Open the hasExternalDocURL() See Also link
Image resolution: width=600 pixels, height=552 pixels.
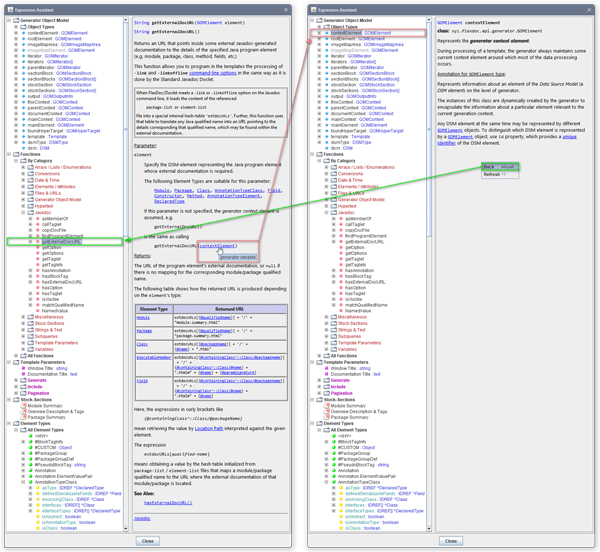(x=166, y=502)
